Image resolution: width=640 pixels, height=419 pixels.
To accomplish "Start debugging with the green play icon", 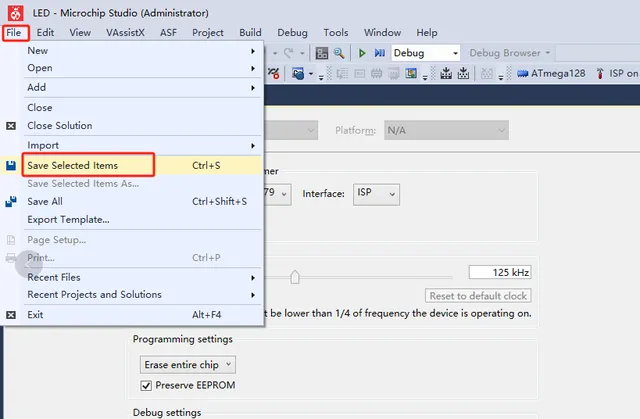I will (x=362, y=53).
